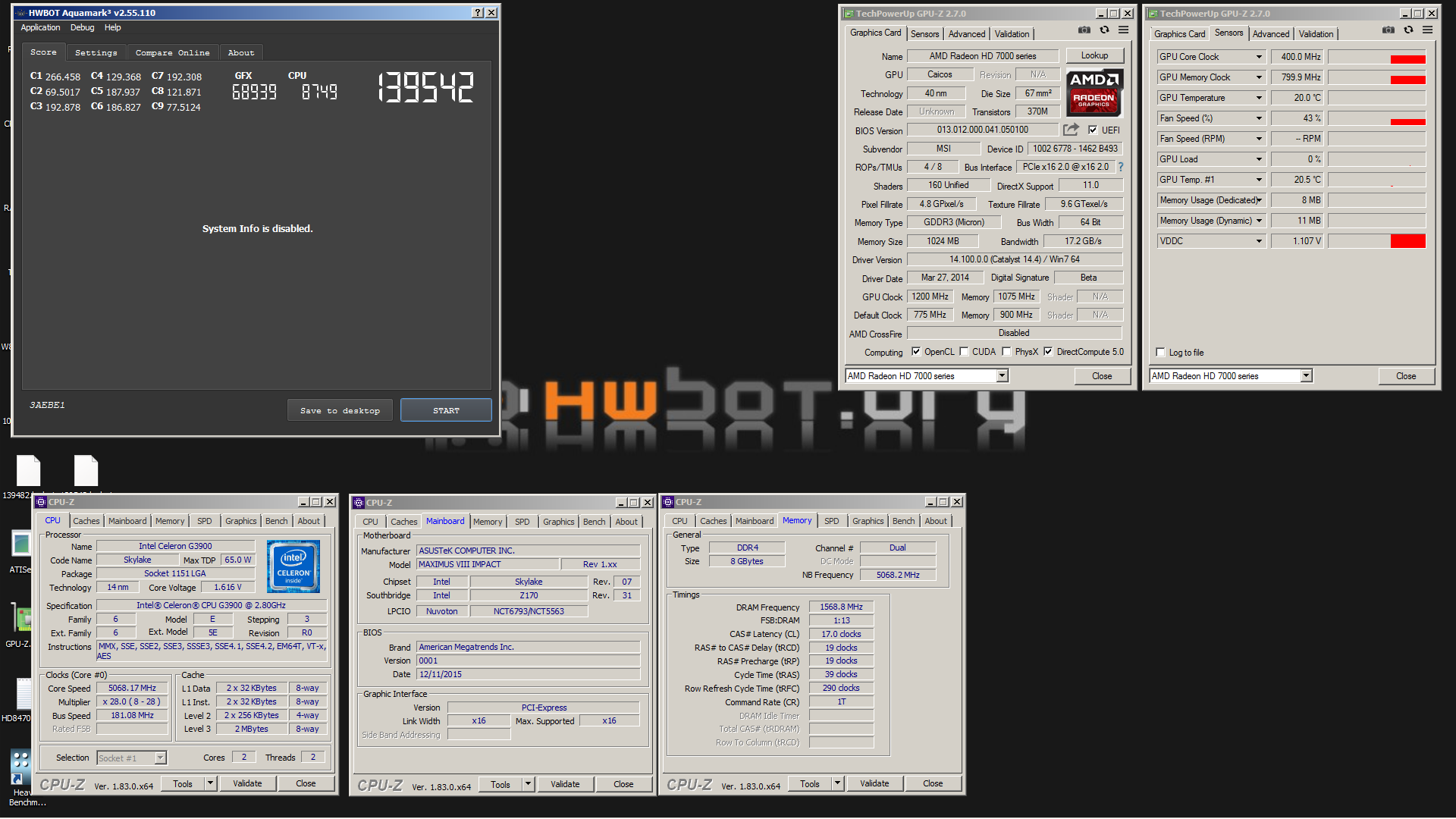Open the Compare Online tab in HWBOT Aquamark
Viewport: 1456px width, 819px height.
[172, 52]
